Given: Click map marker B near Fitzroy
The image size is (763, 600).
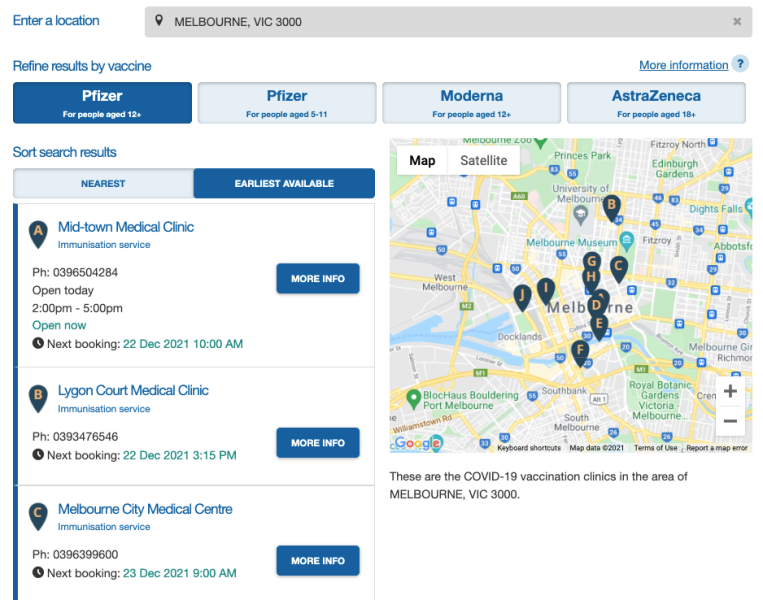Looking at the screenshot, I should click(x=611, y=207).
